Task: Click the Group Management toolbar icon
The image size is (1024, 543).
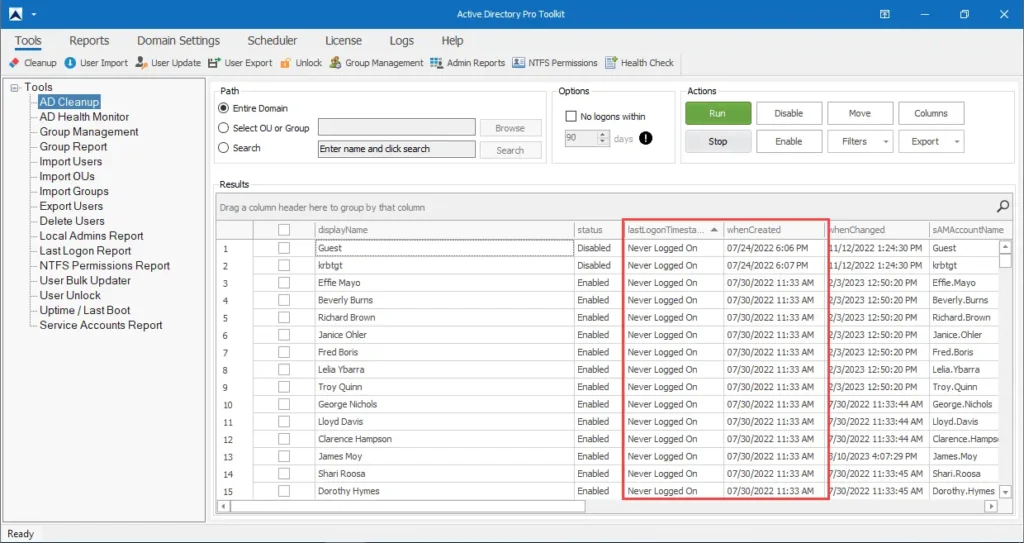Action: point(335,63)
